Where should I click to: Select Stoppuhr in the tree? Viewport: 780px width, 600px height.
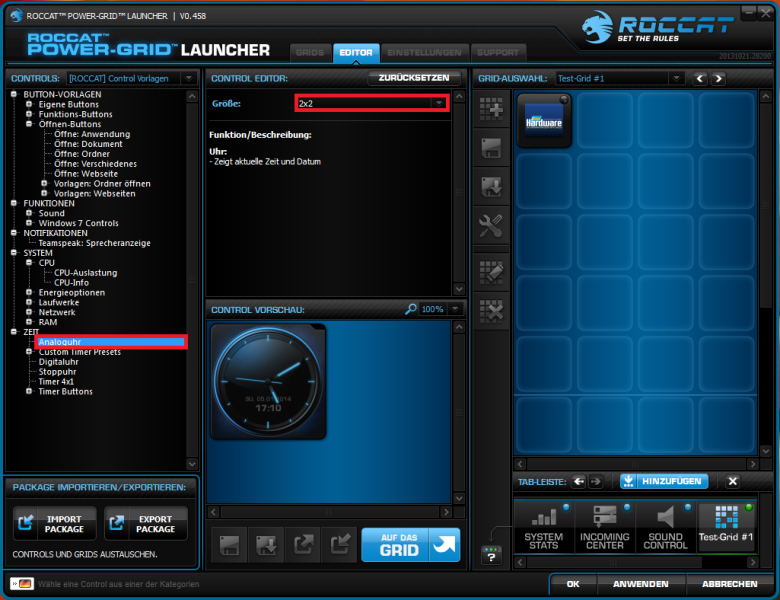[57, 372]
